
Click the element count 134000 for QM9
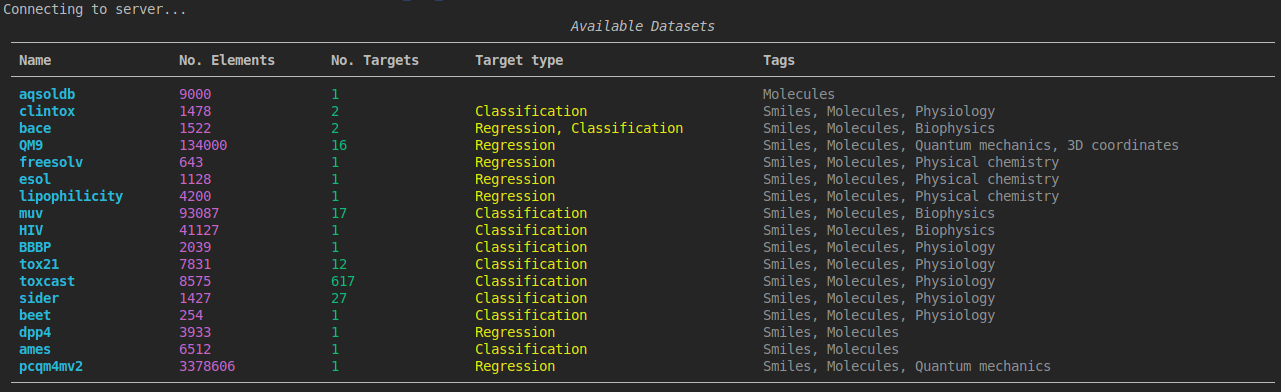pyautogui.click(x=203, y=145)
